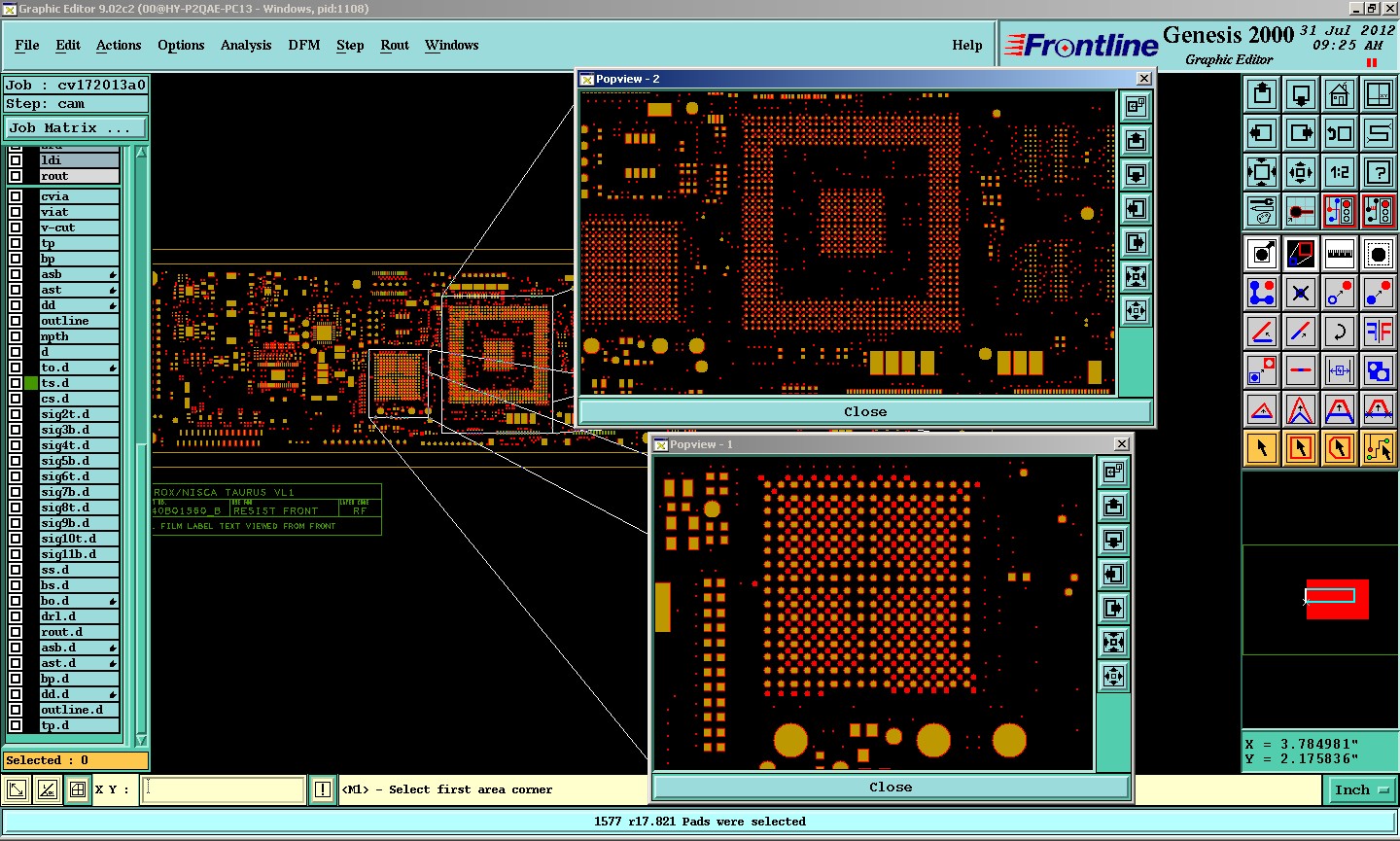Select the ruler measurement tool
This screenshot has width=1400, height=841.
coord(1340,254)
